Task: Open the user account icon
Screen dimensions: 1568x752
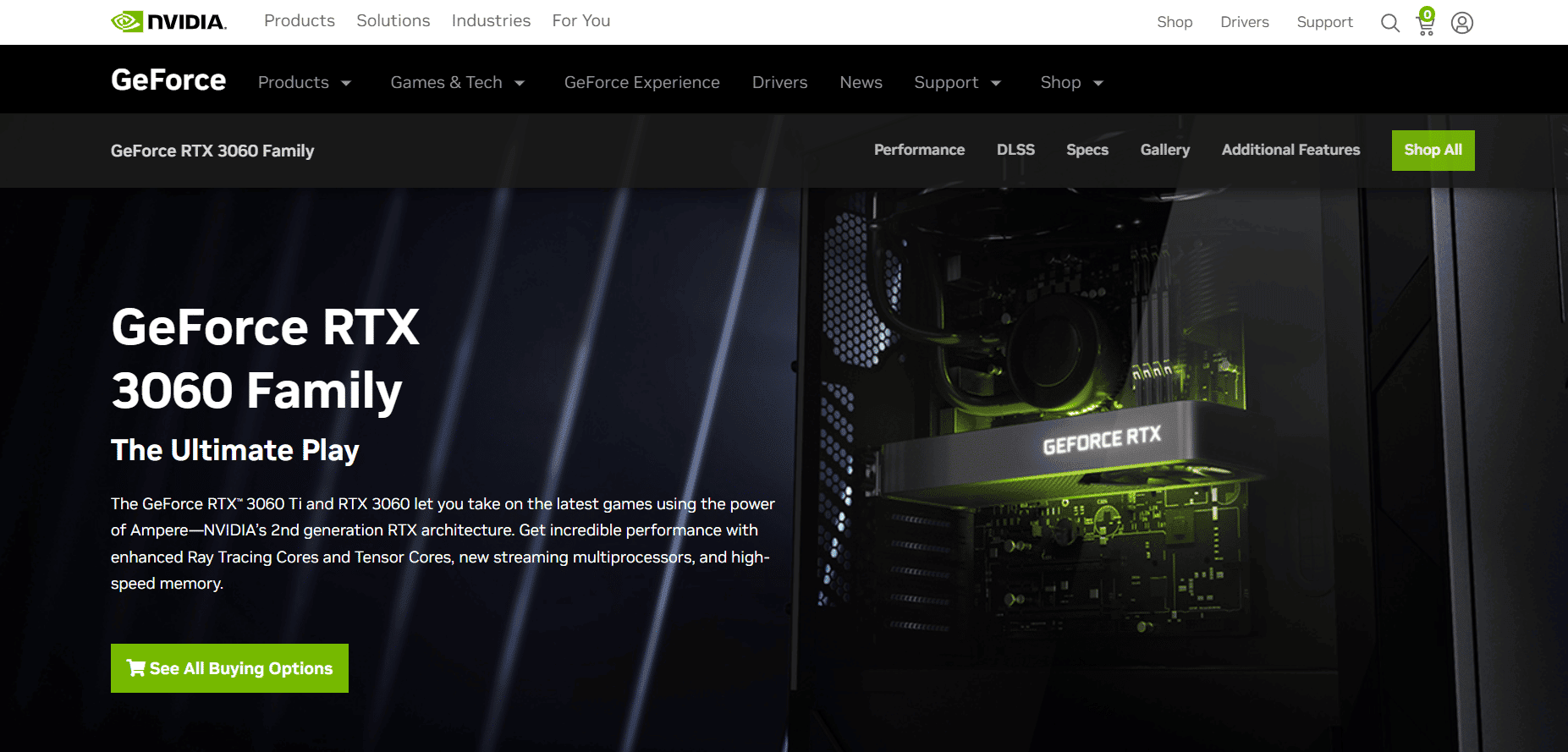Action: (1462, 23)
